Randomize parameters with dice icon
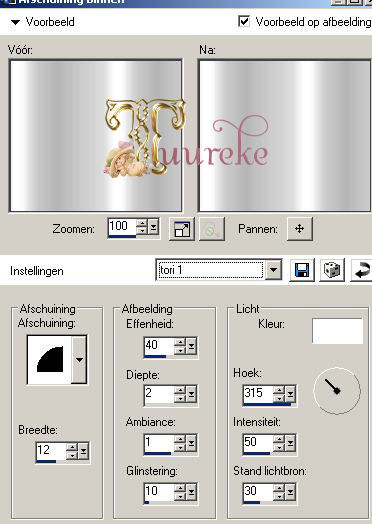 332,270
